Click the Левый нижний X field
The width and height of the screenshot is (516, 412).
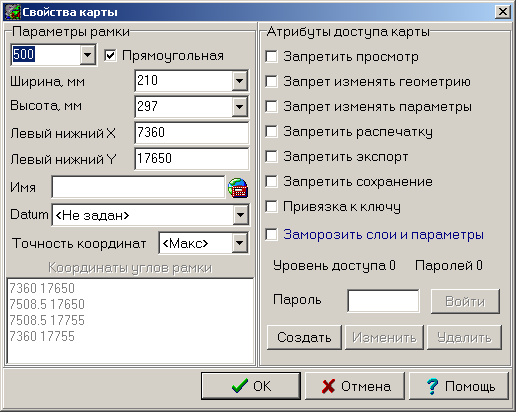(192, 133)
